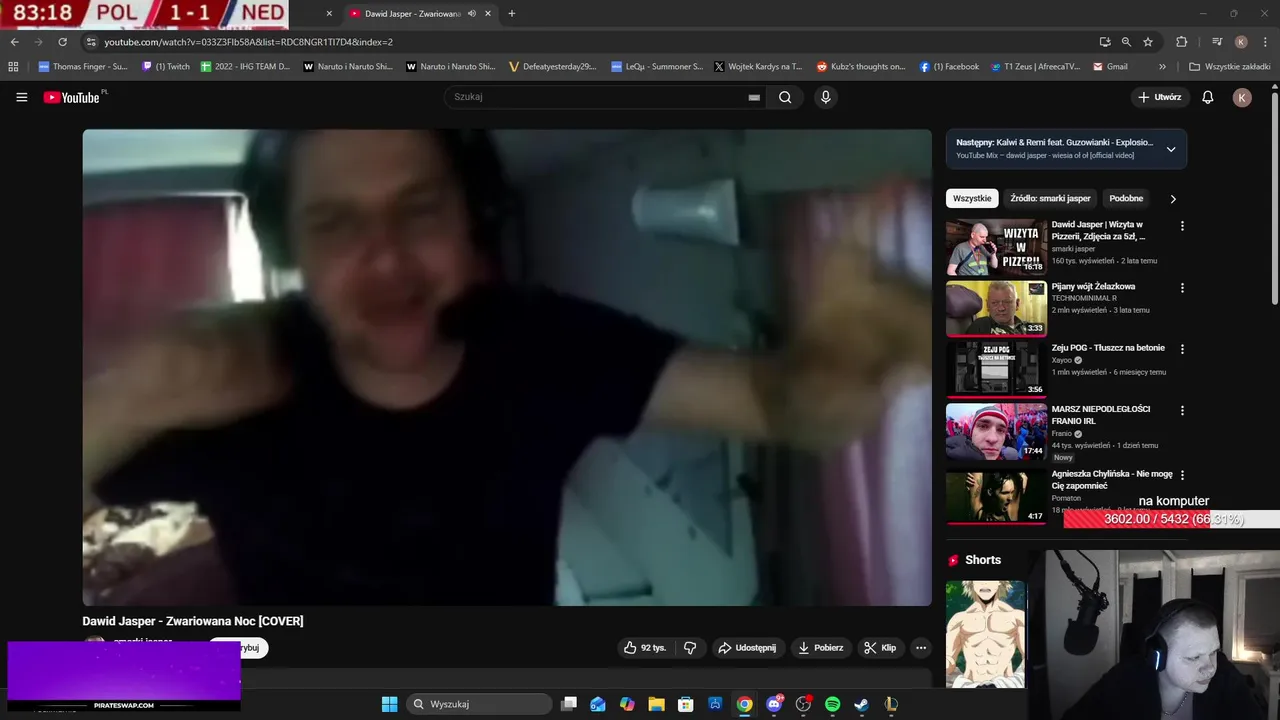
Task: Click the MARSZ NIEPODLEGŁOŚCI thumbnail
Action: (x=996, y=431)
